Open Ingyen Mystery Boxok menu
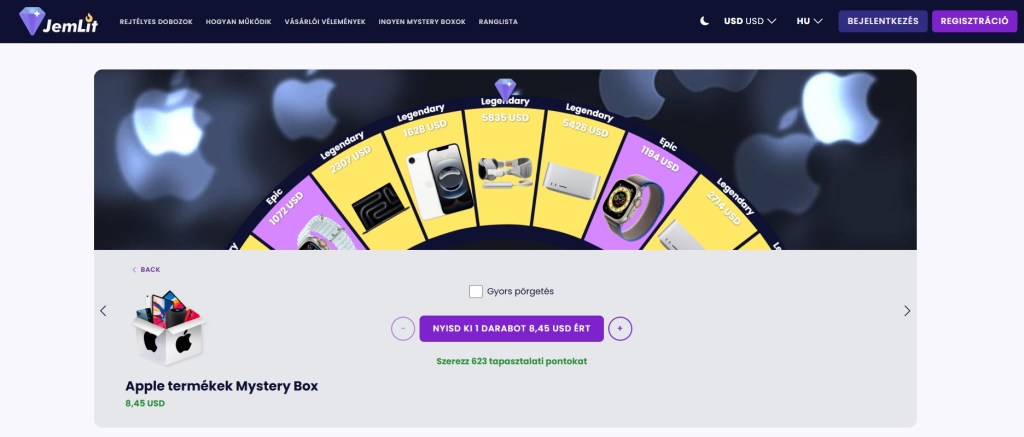The height and width of the screenshot is (437, 1024). [x=422, y=22]
